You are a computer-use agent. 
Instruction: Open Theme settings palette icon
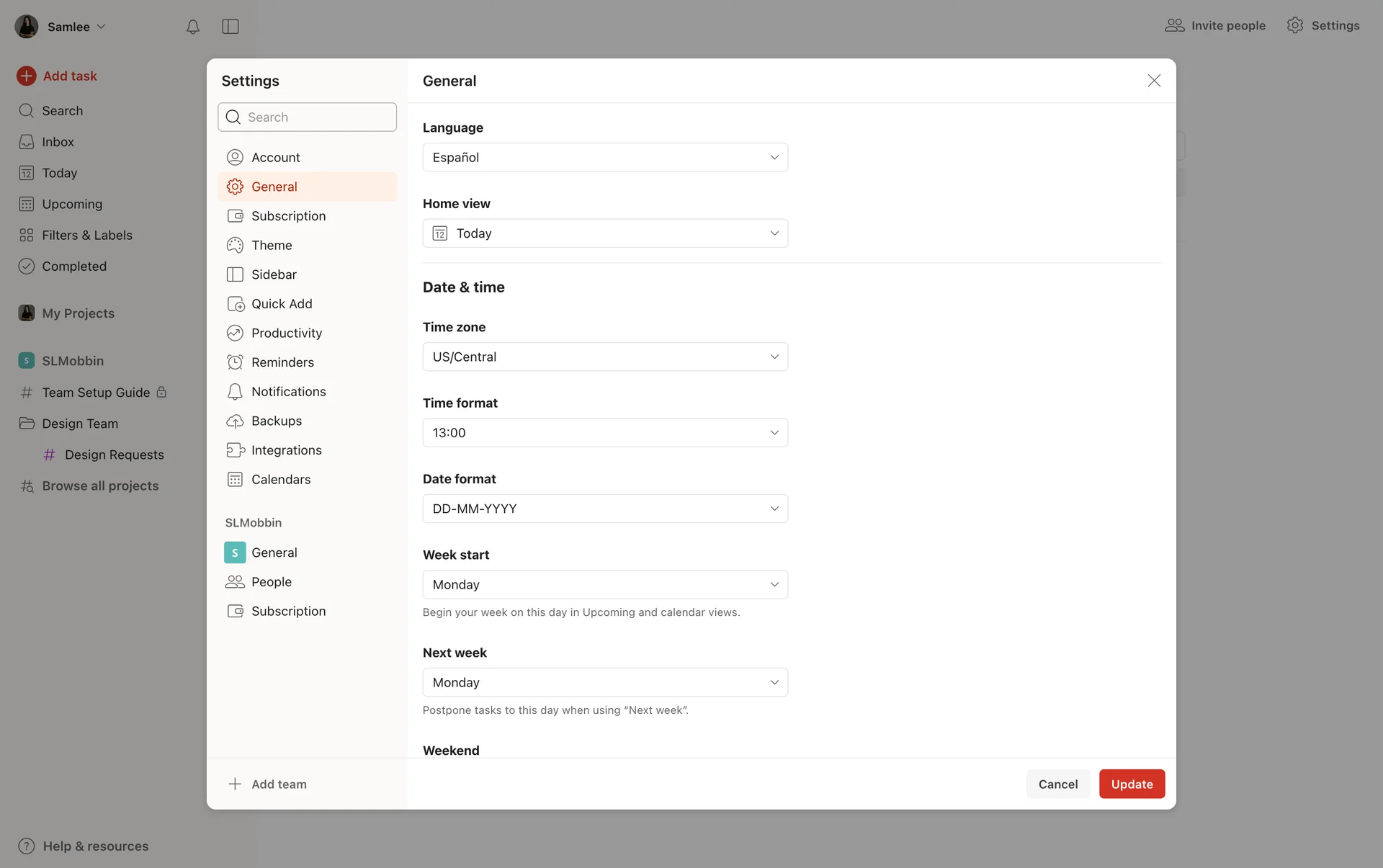(x=235, y=245)
